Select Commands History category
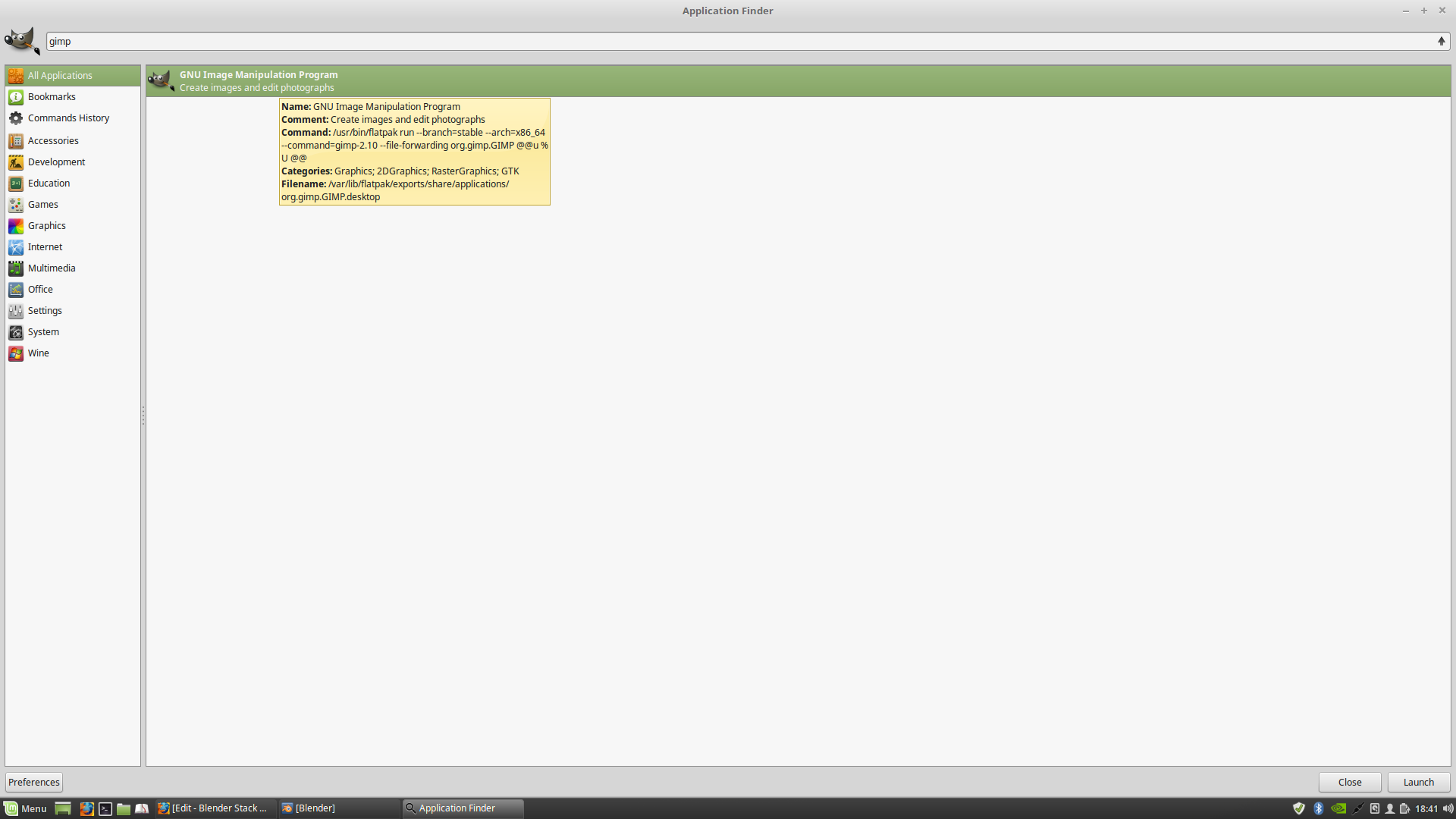Screen dimensions: 1456x819 point(69,118)
